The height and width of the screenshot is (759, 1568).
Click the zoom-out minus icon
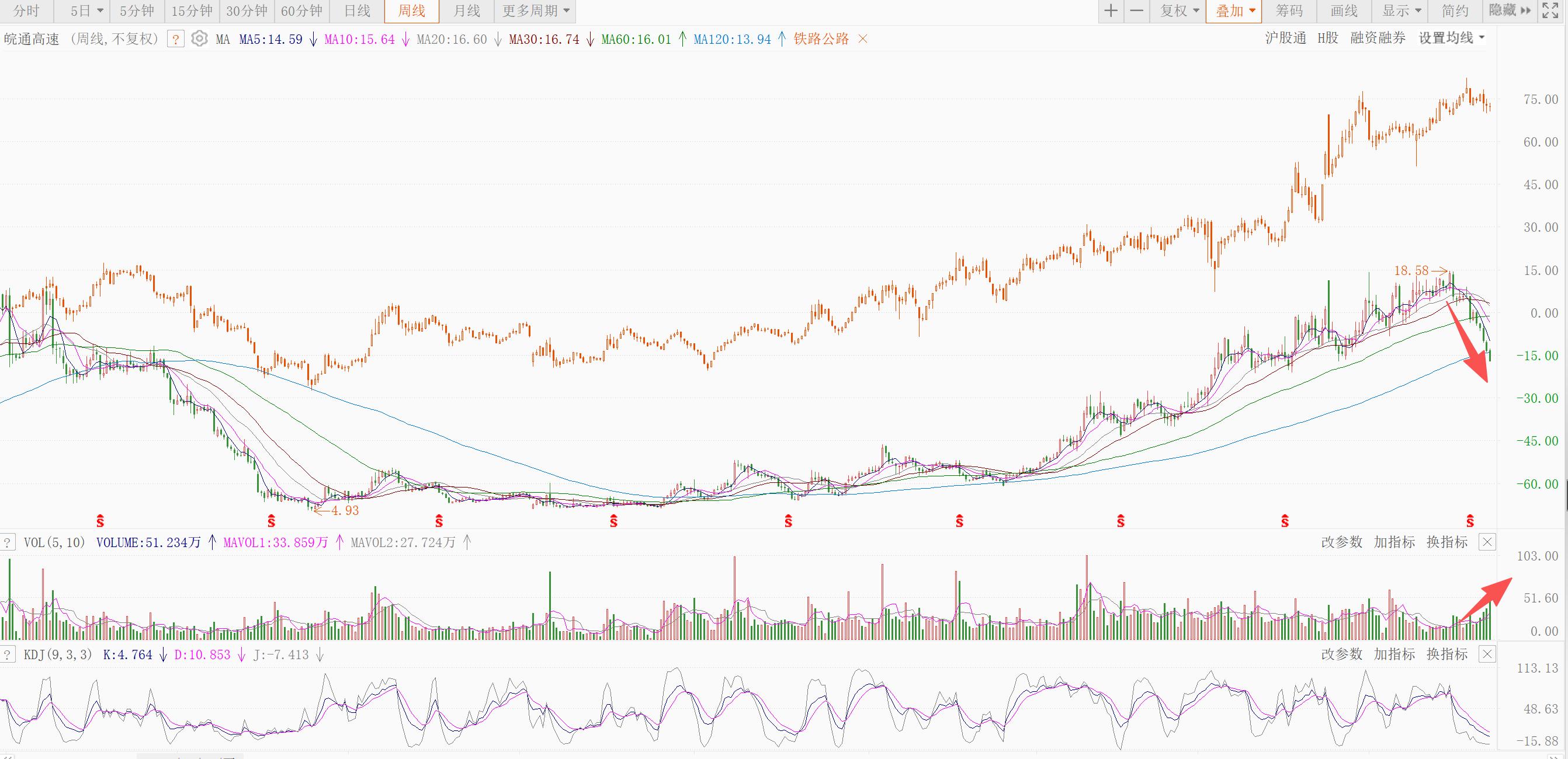[x=1136, y=11]
